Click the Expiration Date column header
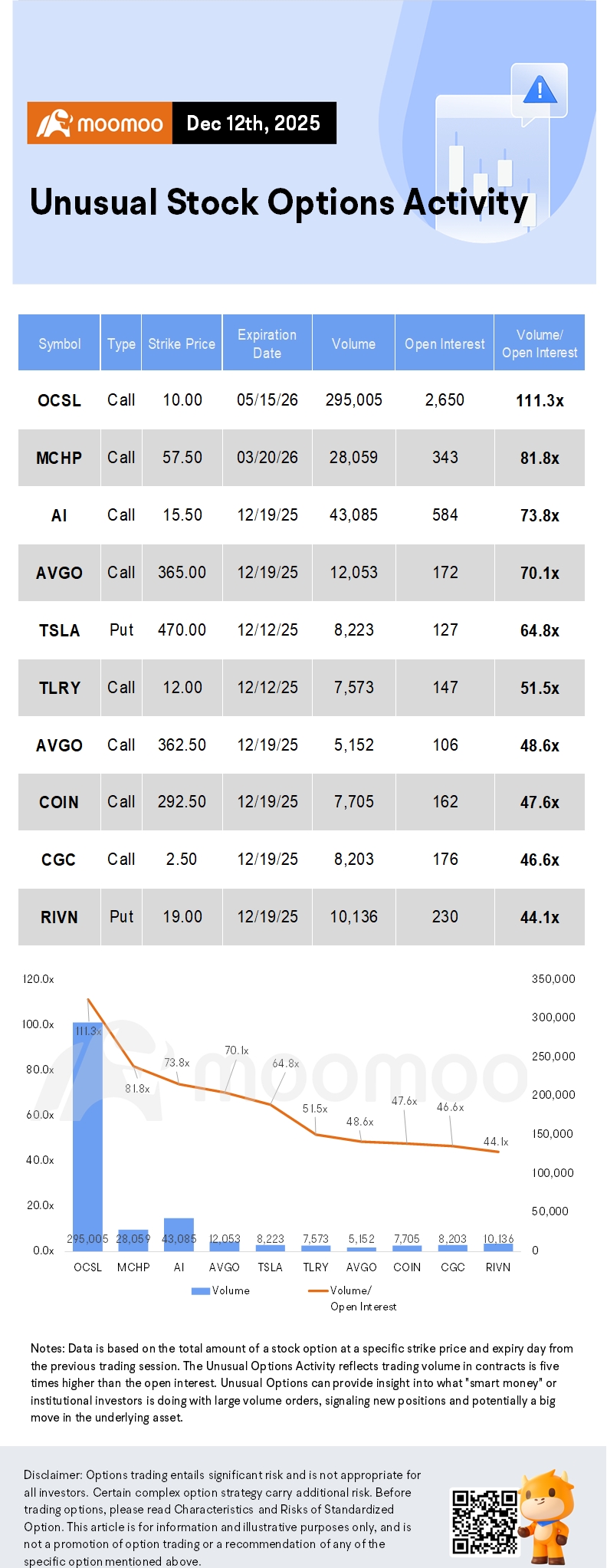Viewport: 607px width, 1568px height. tap(267, 344)
